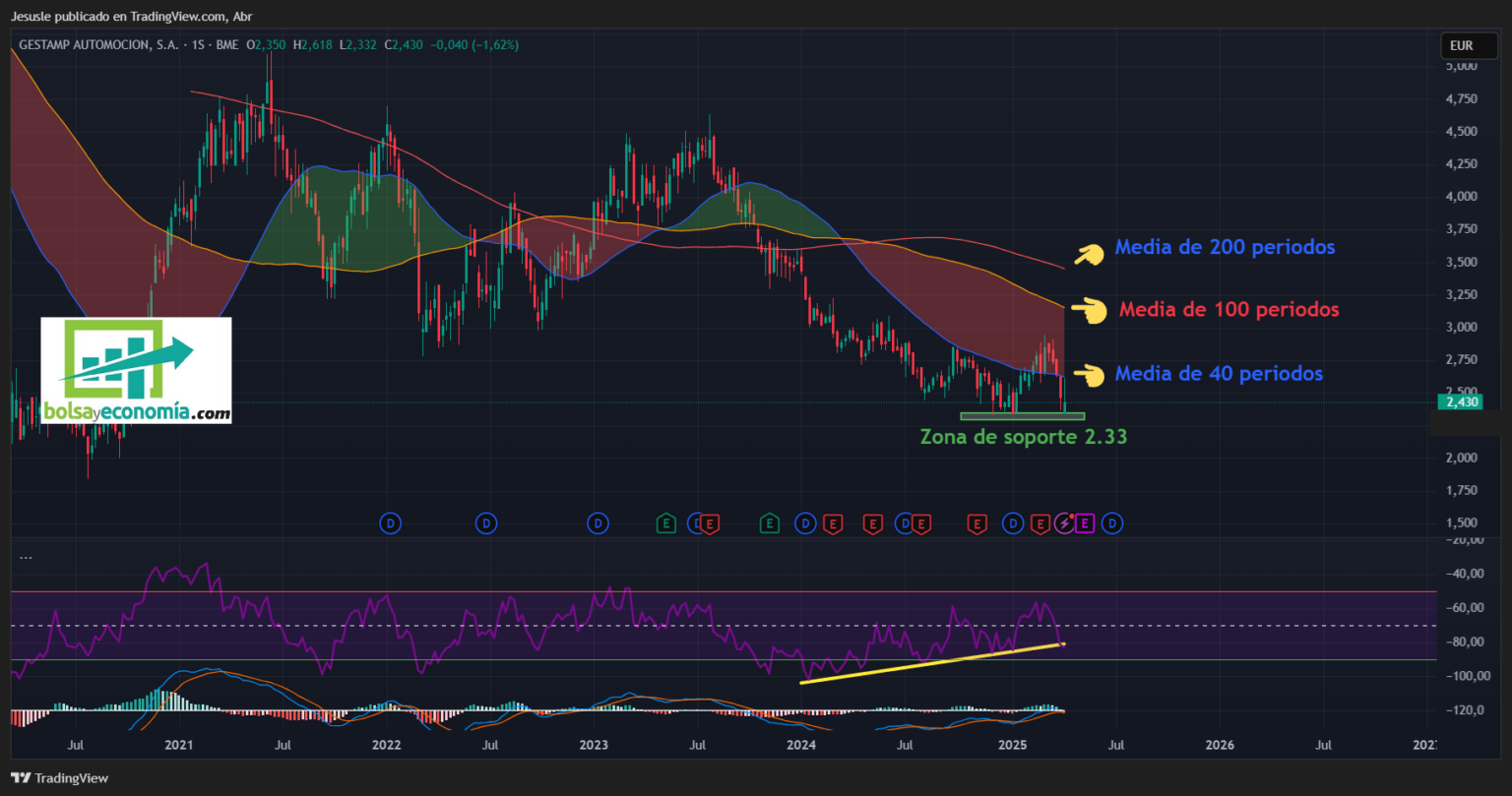The width and height of the screenshot is (1512, 796).
Task: Select the red "Media de 100 periodos" label
Action: tap(1228, 310)
